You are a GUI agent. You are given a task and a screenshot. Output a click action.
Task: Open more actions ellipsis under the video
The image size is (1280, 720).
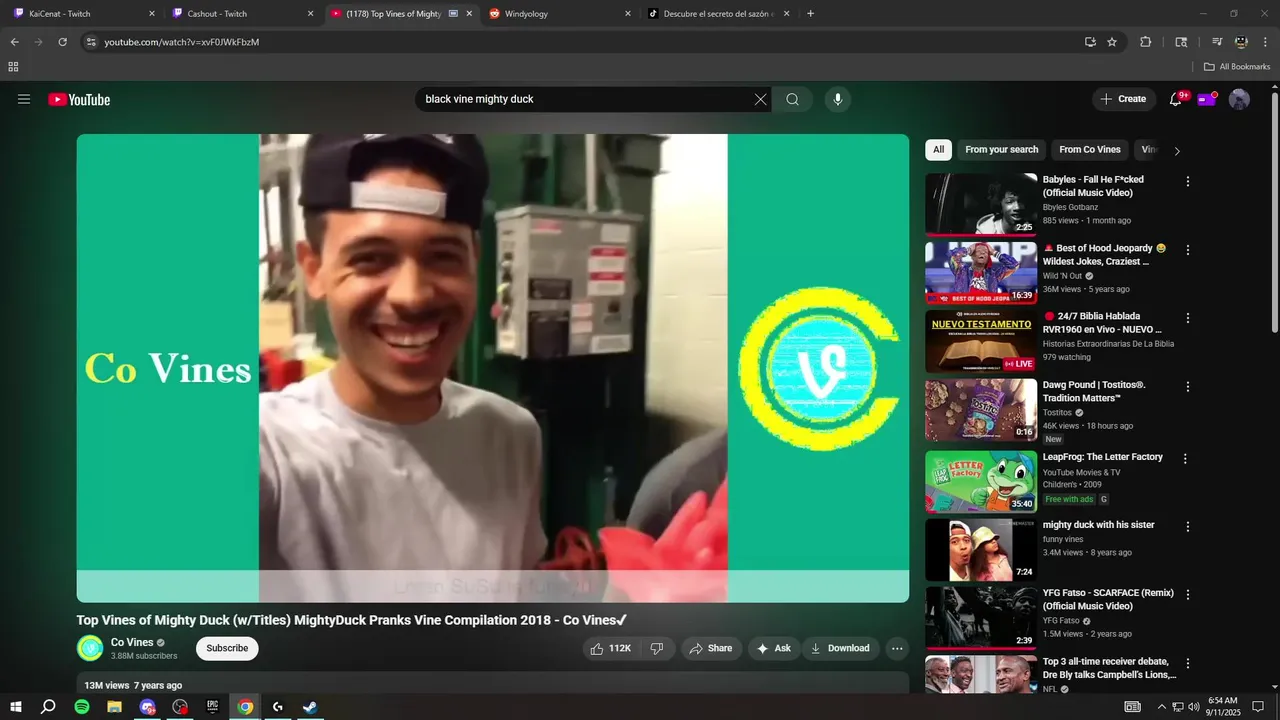point(897,648)
